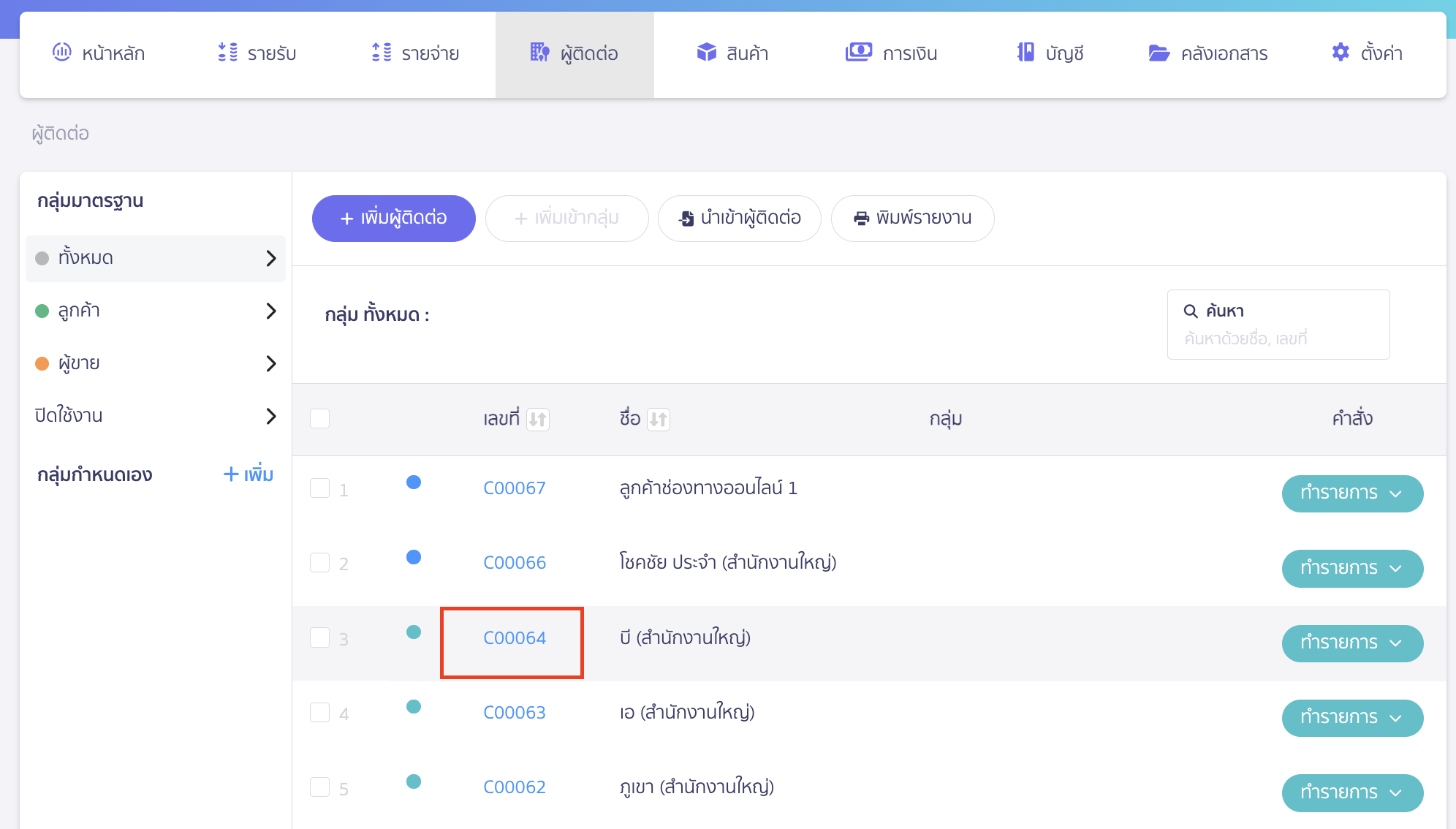Switch to the รายจ่าย expenses tab
The height and width of the screenshot is (829, 1456).
[415, 53]
